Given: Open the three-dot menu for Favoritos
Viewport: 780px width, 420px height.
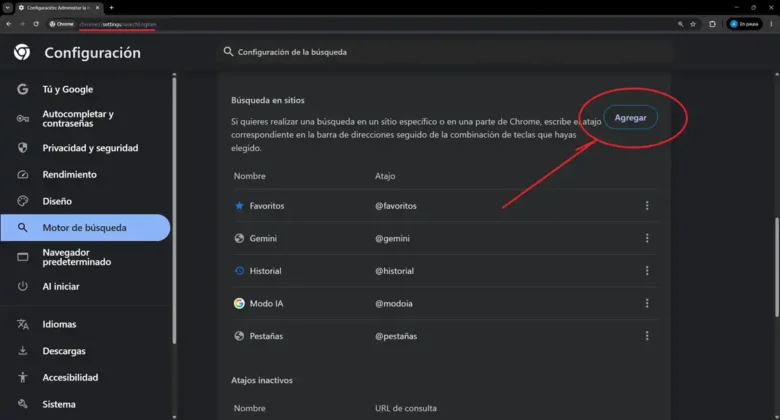Looking at the screenshot, I should click(x=647, y=206).
